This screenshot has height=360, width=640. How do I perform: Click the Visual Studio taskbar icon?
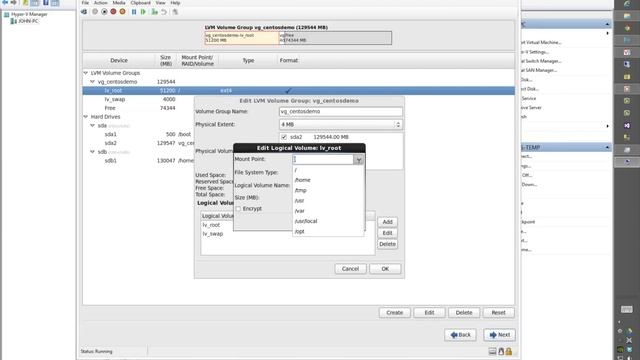pyautogui.click(x=627, y=126)
